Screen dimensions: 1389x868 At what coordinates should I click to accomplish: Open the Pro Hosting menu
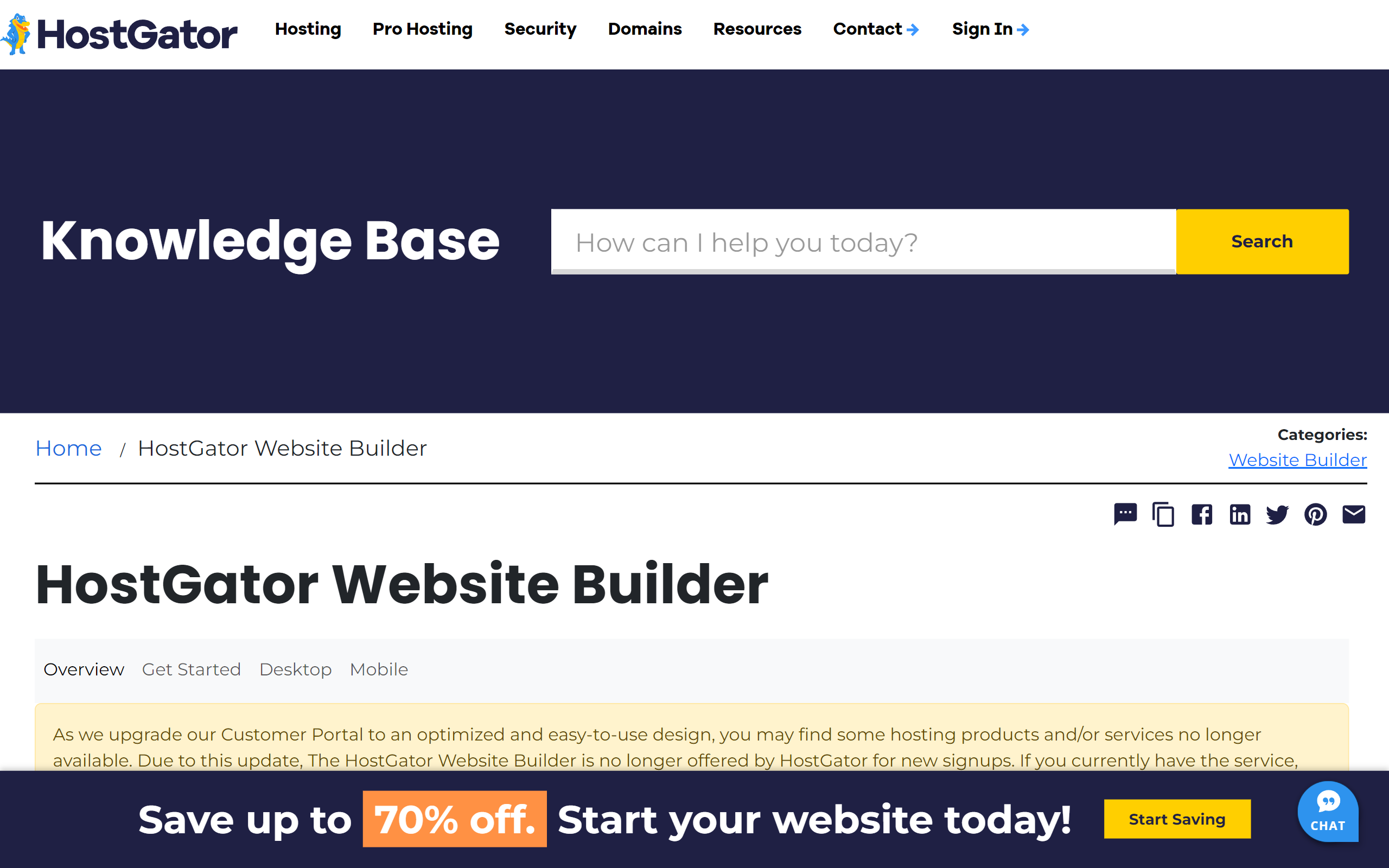tap(422, 29)
